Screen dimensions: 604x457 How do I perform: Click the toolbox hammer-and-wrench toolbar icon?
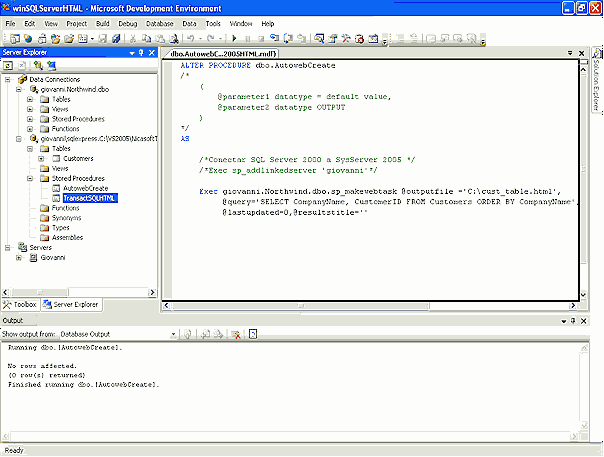(346, 38)
